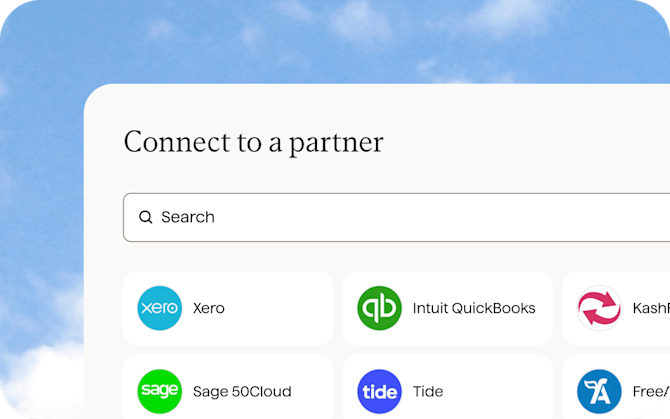Screen dimensions: 670x419
Task: Click the Xero logo icon
Action: pos(159,308)
